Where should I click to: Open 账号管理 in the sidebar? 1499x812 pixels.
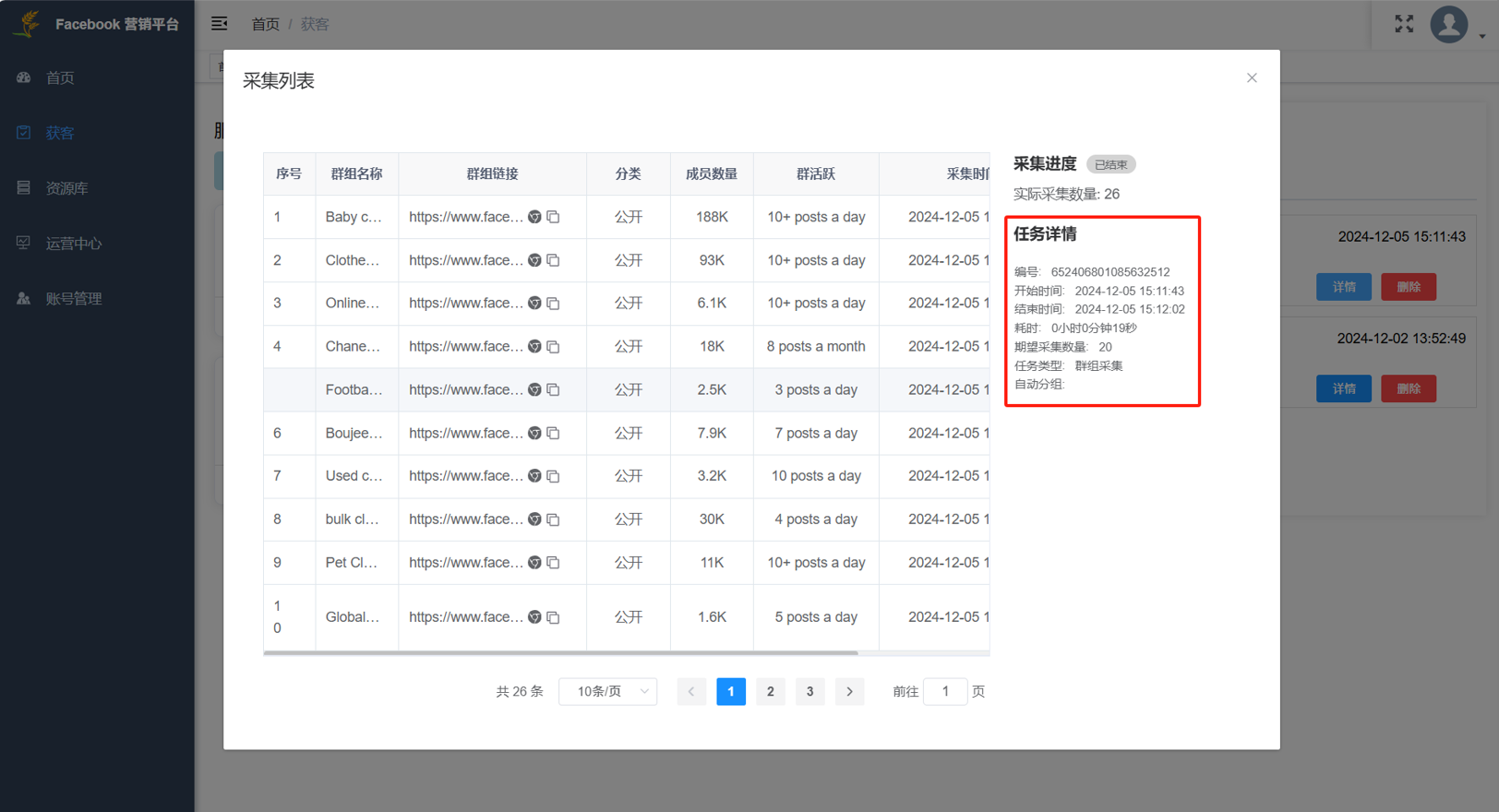[x=97, y=299]
